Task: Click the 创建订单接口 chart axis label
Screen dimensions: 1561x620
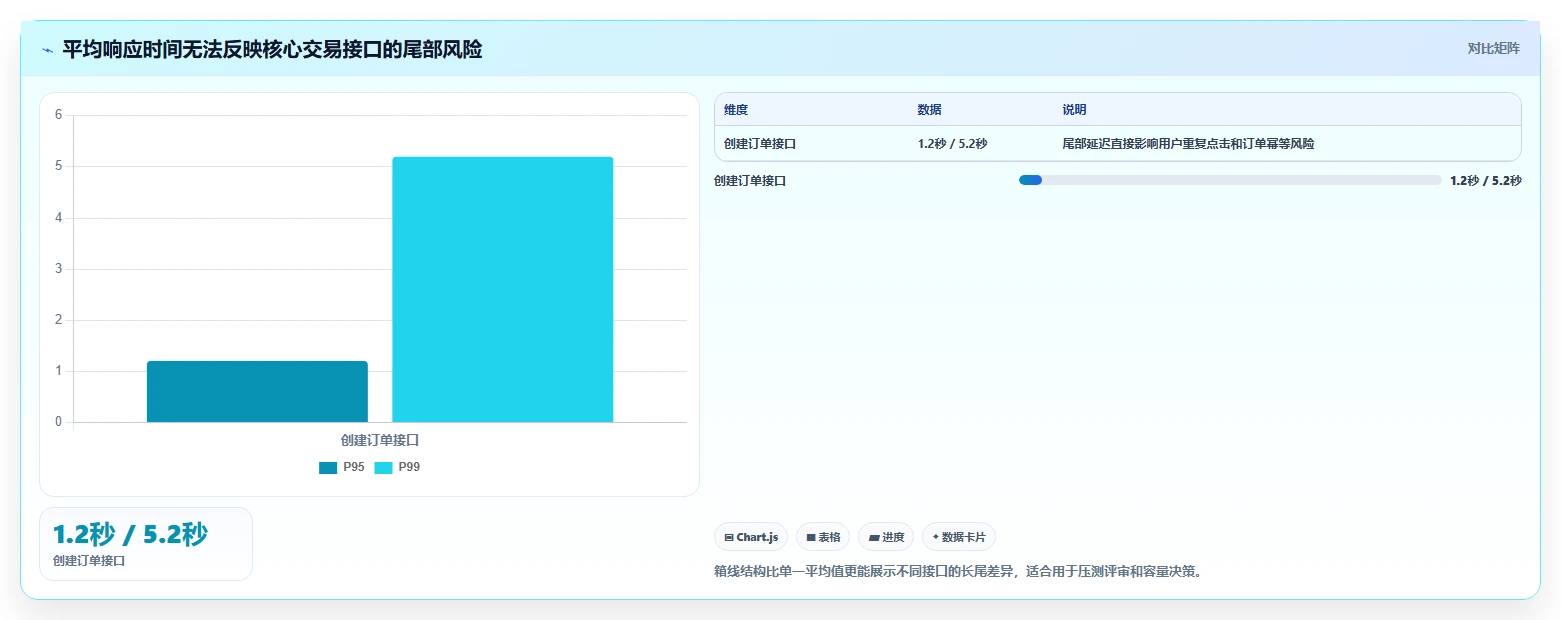Action: tap(379, 440)
